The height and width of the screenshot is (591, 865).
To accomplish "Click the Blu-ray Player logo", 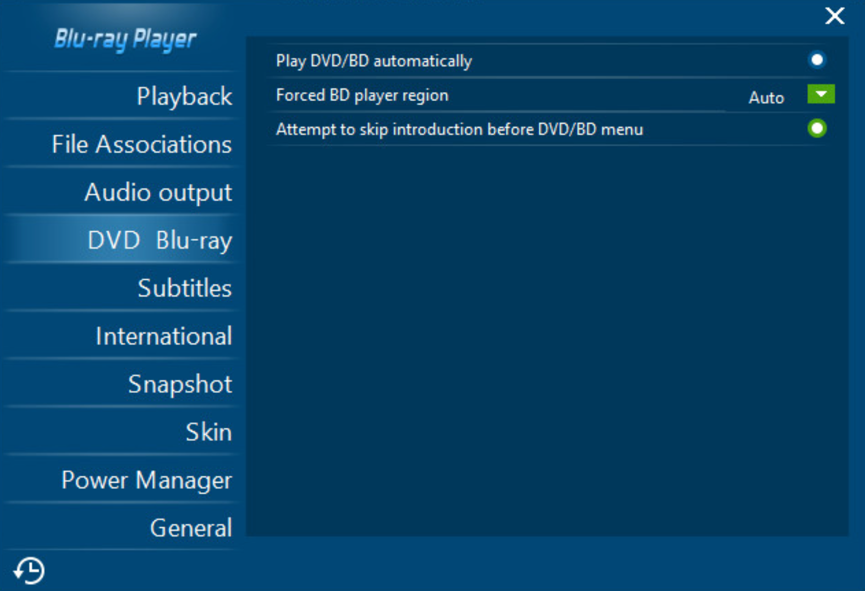I will click(125, 39).
